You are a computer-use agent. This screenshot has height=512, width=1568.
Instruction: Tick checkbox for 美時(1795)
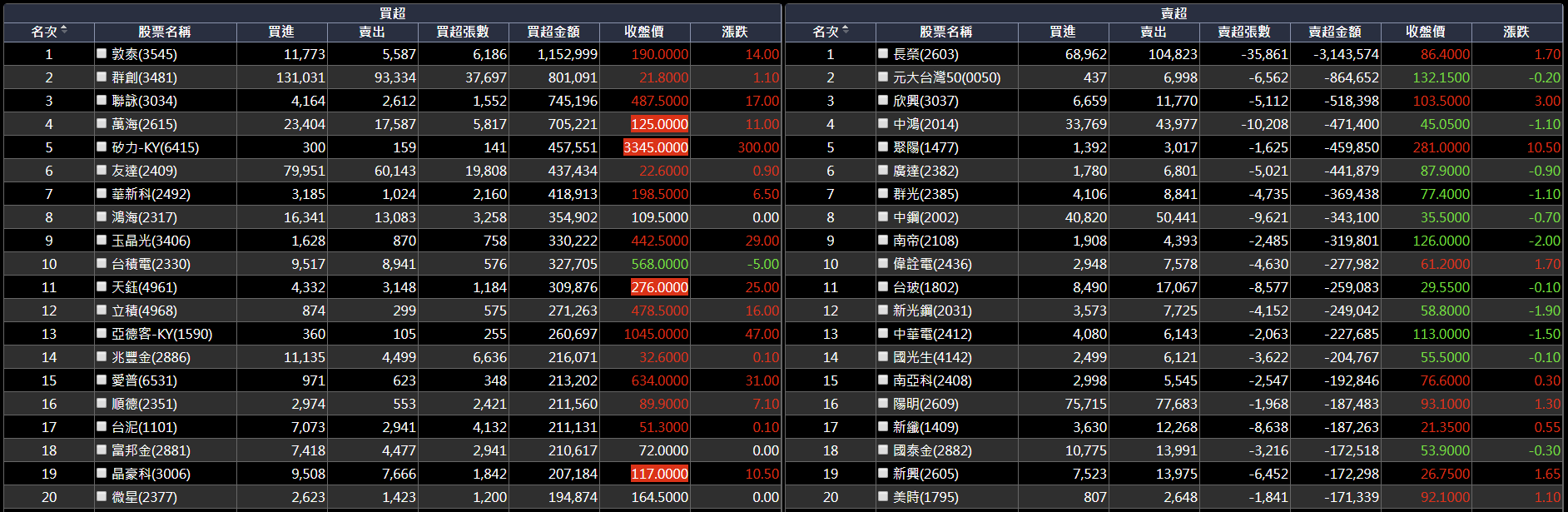[x=883, y=496]
